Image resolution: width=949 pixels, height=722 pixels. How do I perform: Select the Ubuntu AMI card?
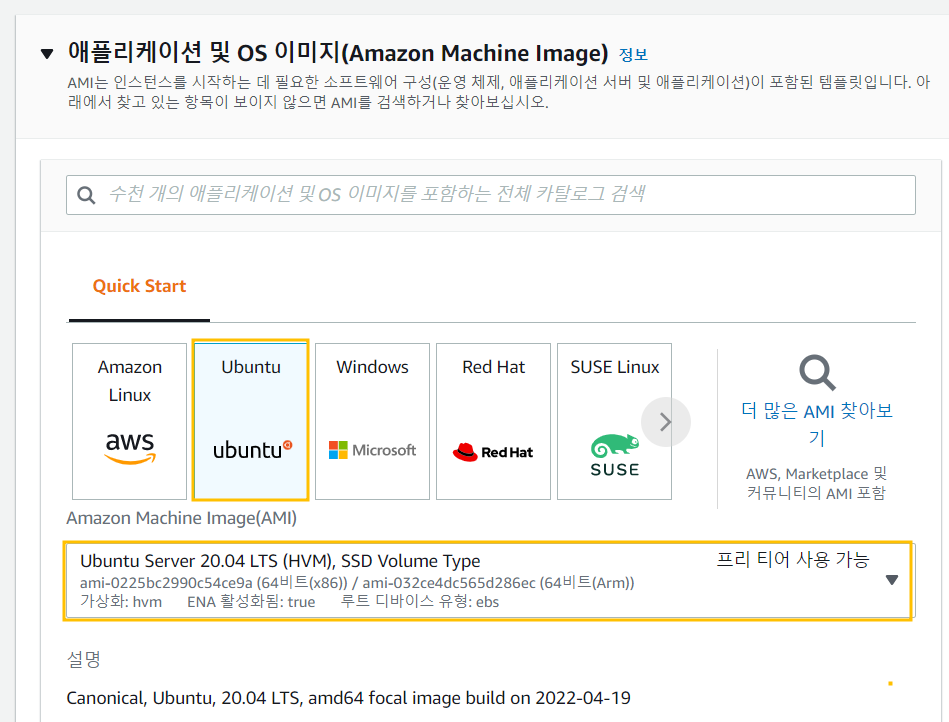[251, 420]
